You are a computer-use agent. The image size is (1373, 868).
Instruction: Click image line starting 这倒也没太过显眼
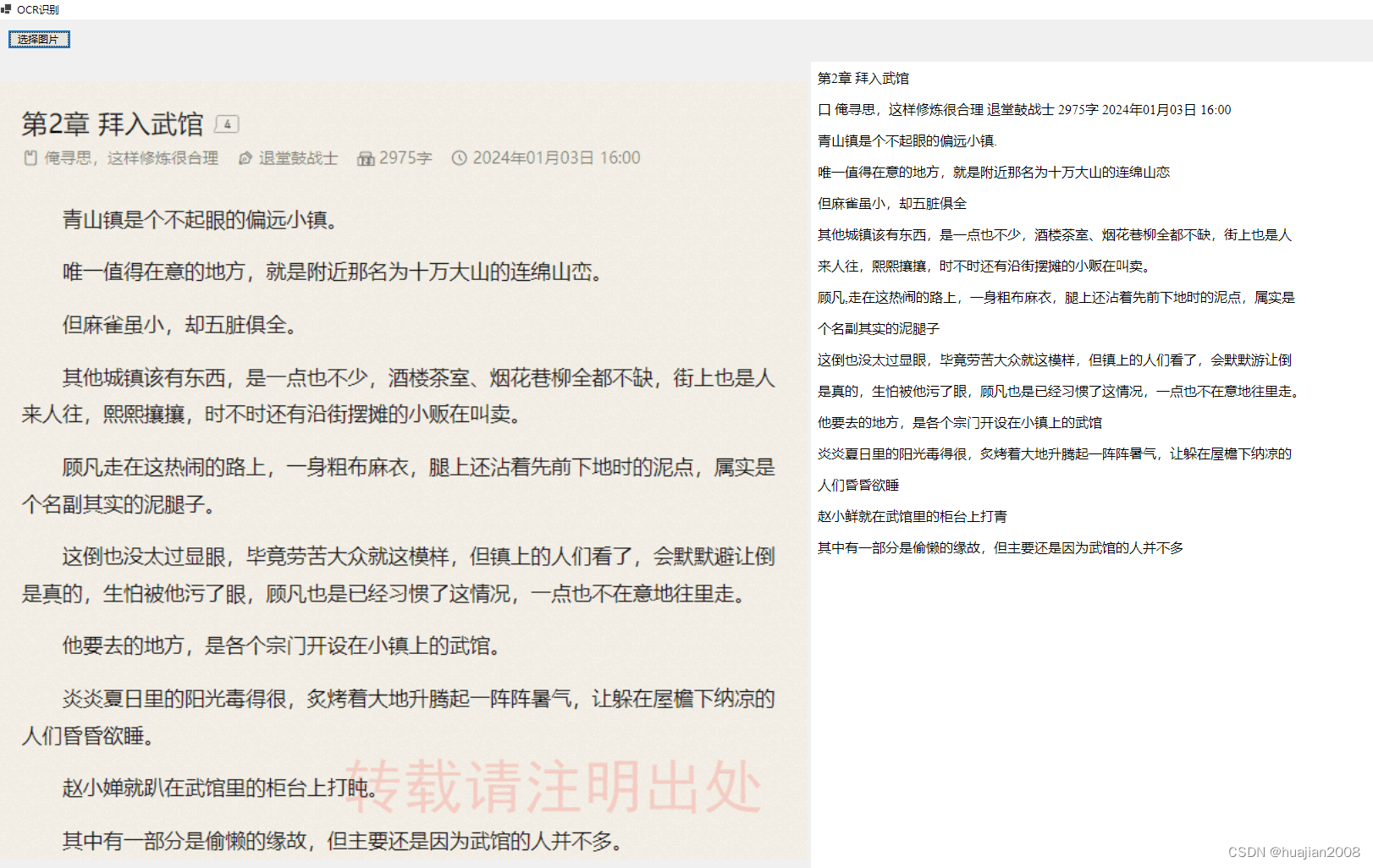pyautogui.click(x=418, y=557)
